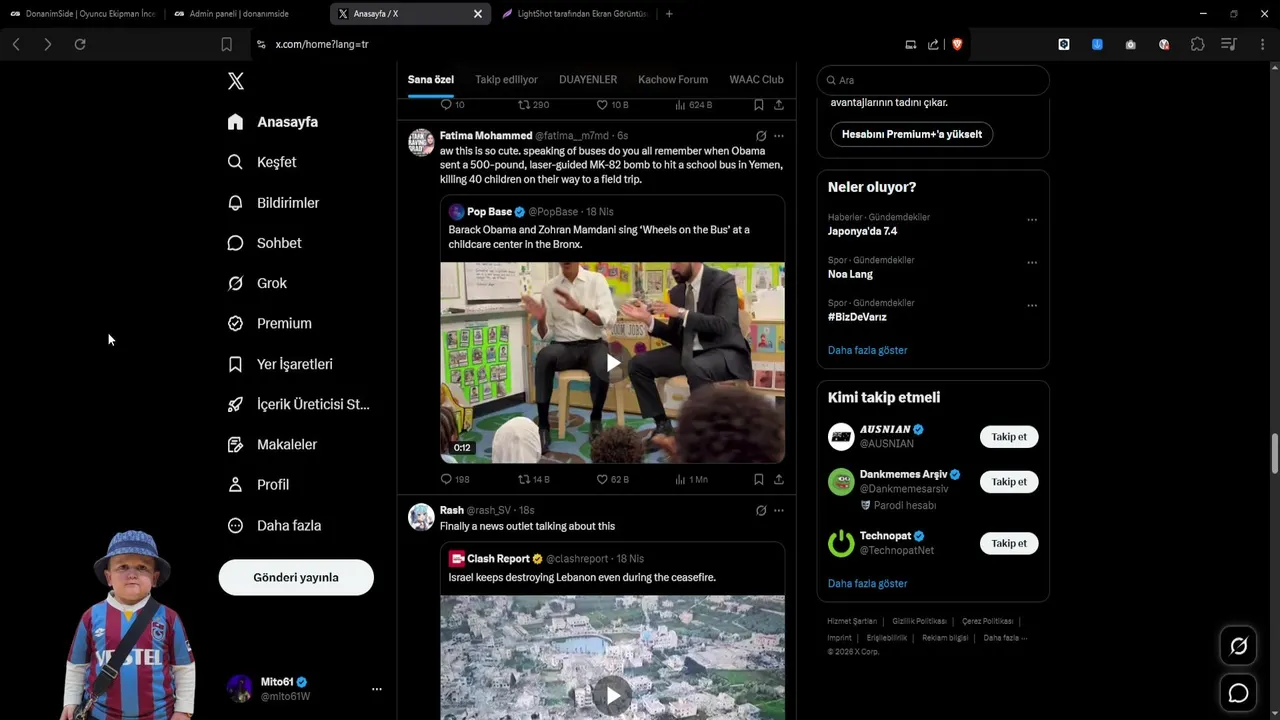Open floating chat messages button
The width and height of the screenshot is (1280, 720).
(1238, 693)
